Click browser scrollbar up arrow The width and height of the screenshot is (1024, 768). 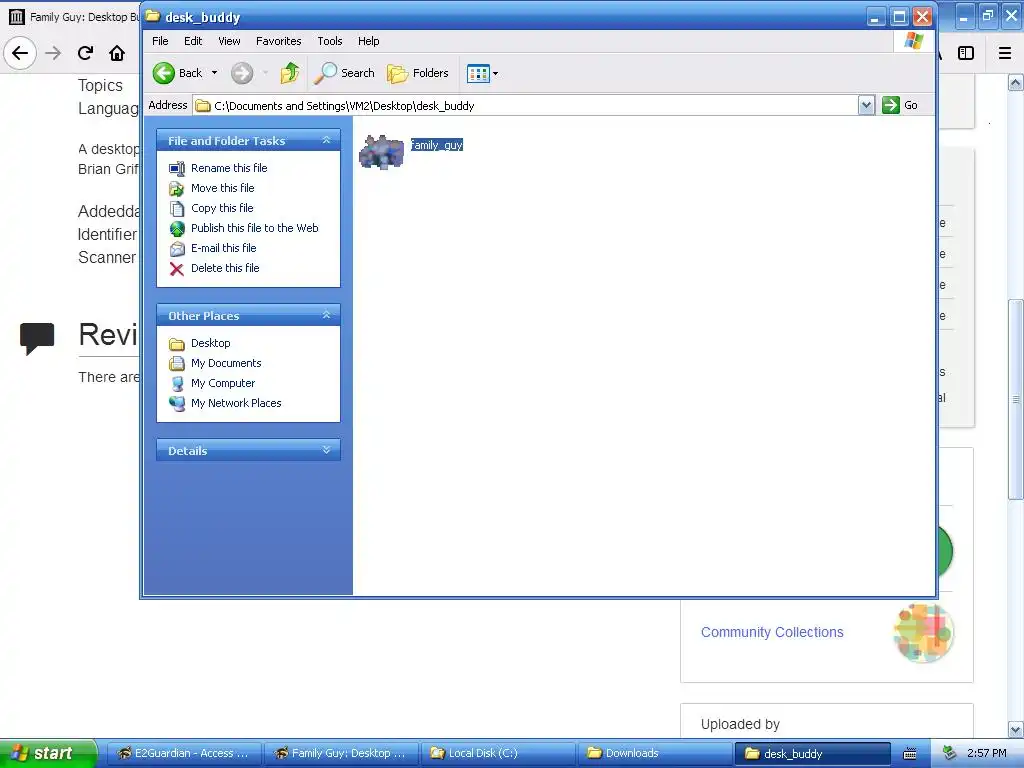tap(1016, 82)
